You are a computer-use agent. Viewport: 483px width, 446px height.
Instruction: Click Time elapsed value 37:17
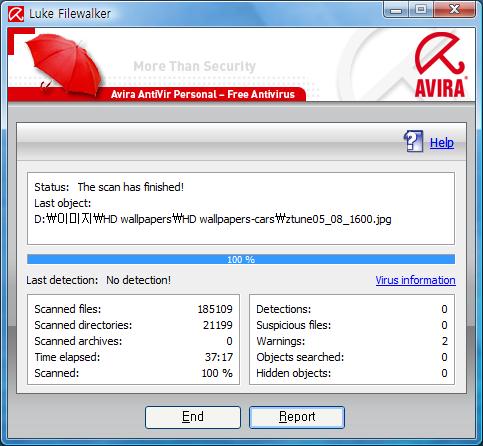pyautogui.click(x=219, y=357)
